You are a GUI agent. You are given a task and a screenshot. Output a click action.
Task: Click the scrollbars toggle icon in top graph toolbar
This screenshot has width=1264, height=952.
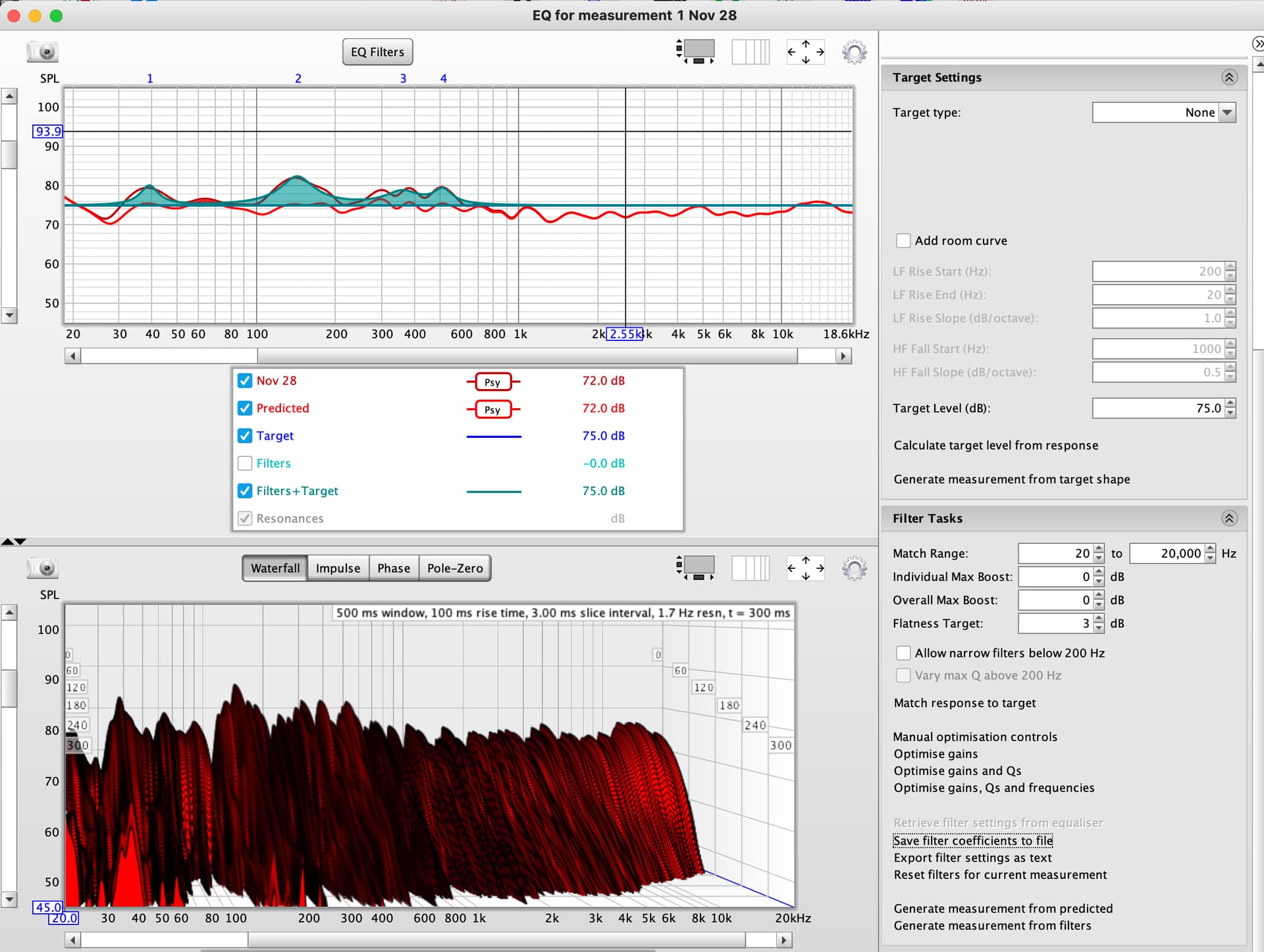click(695, 51)
